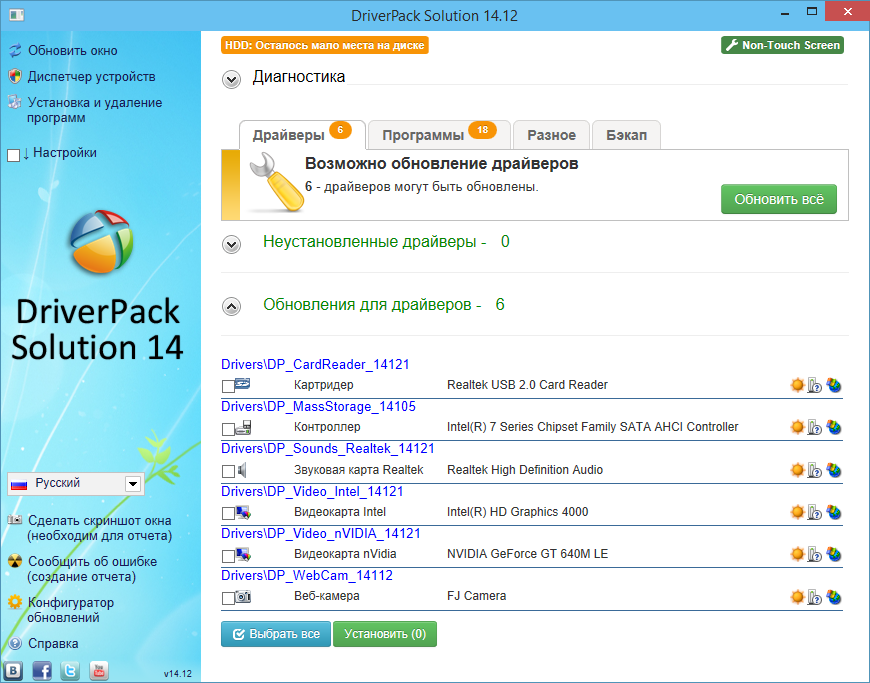Click the refresh icon next to Обновить окно
This screenshot has width=870, height=683.
15,50
